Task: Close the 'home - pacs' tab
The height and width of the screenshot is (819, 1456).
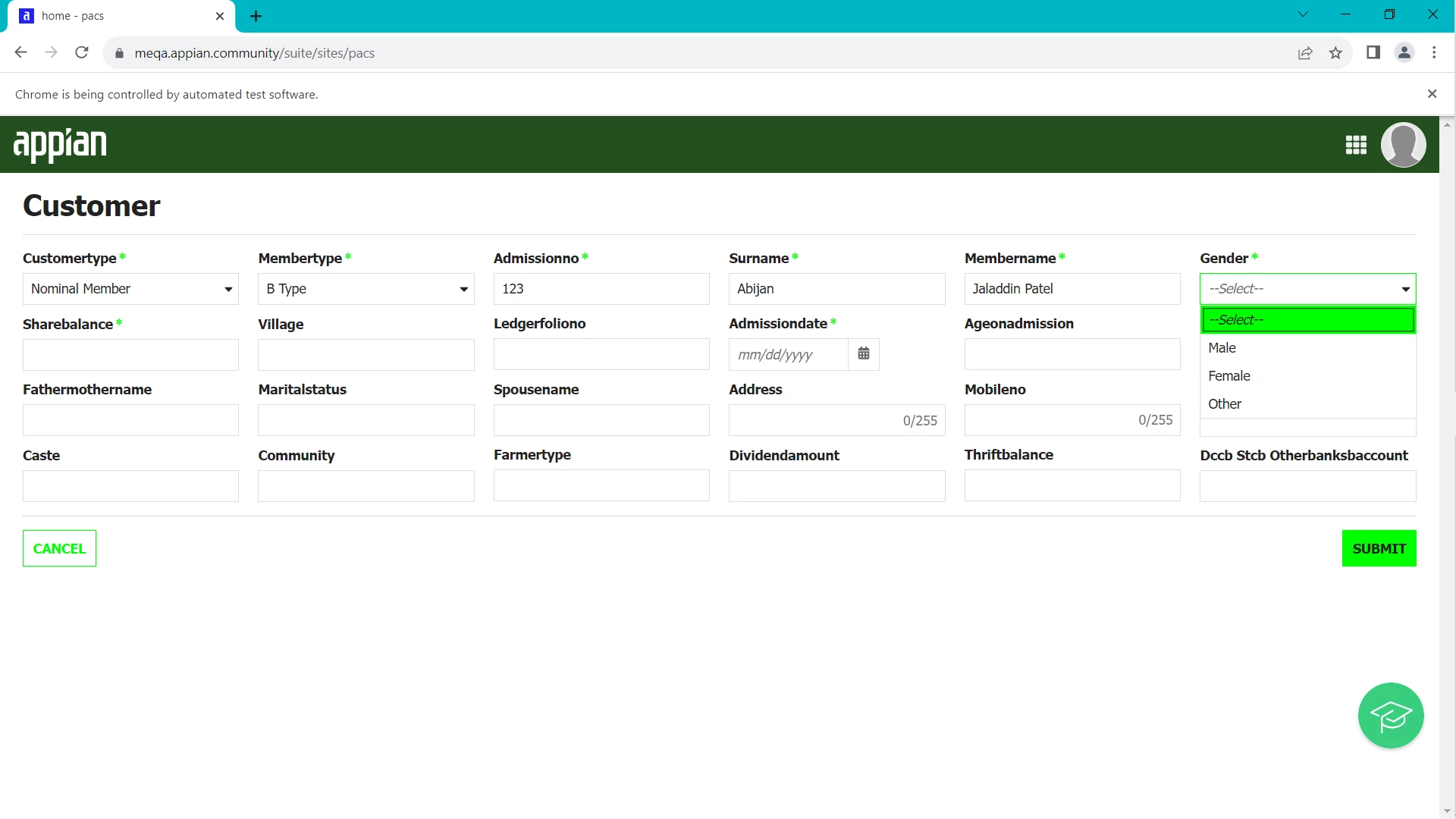Action: pyautogui.click(x=220, y=16)
